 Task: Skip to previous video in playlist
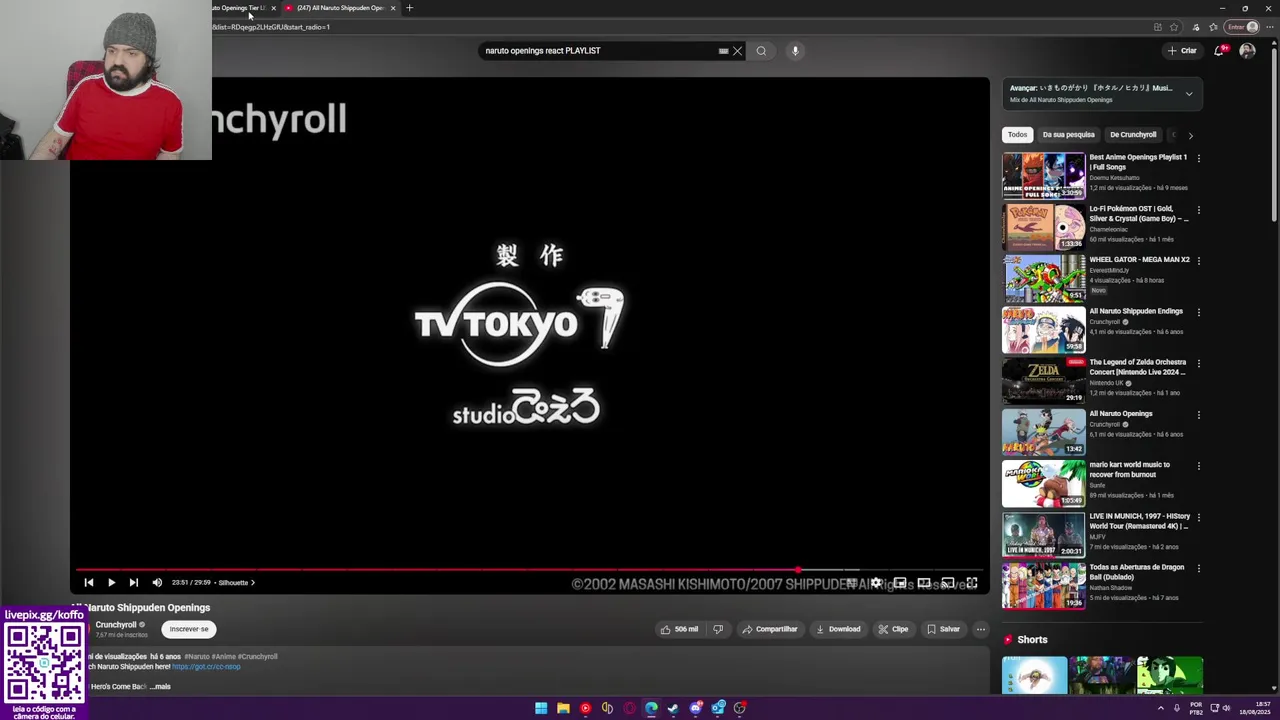coord(88,582)
